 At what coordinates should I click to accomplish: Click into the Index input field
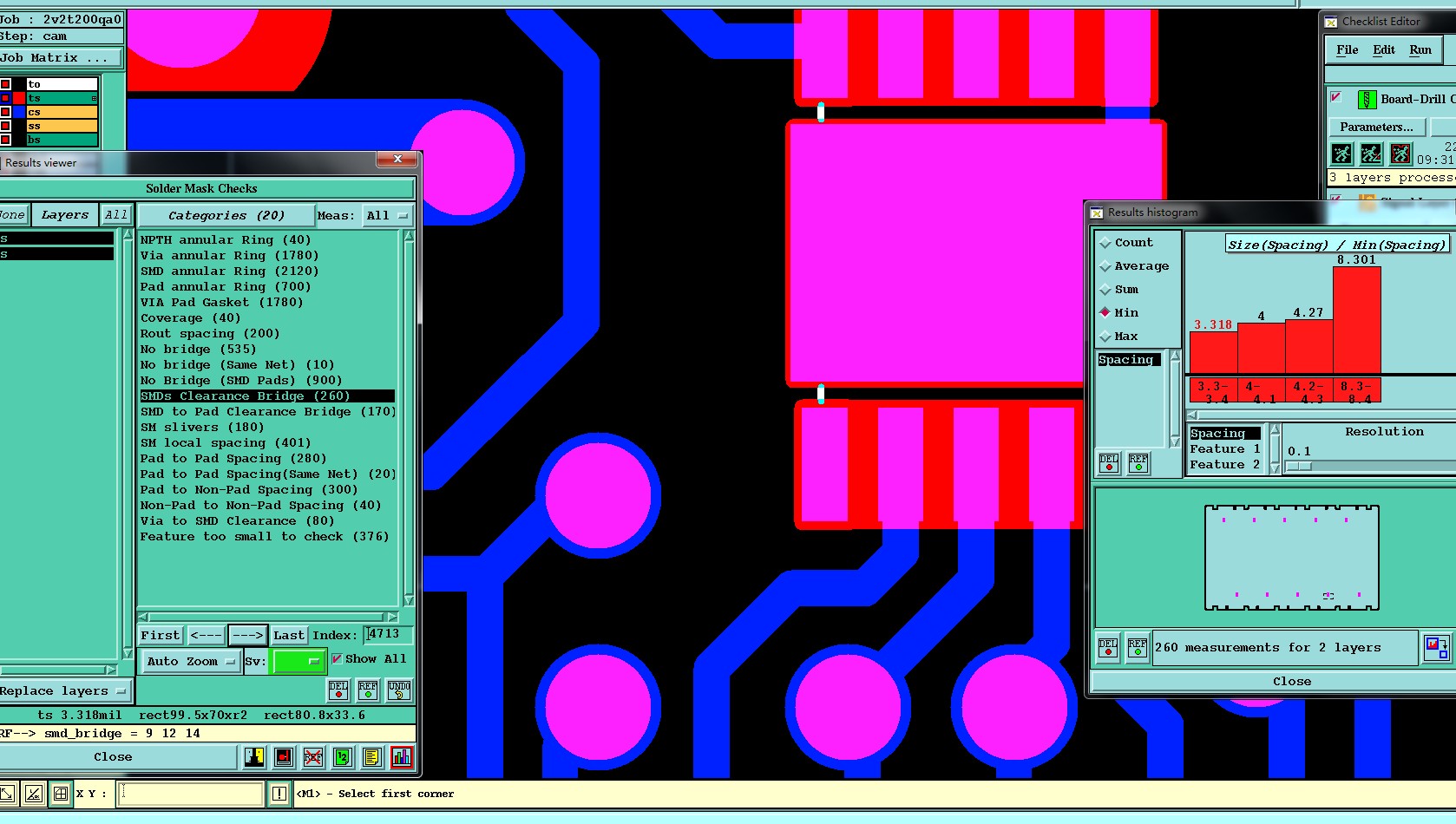point(387,634)
